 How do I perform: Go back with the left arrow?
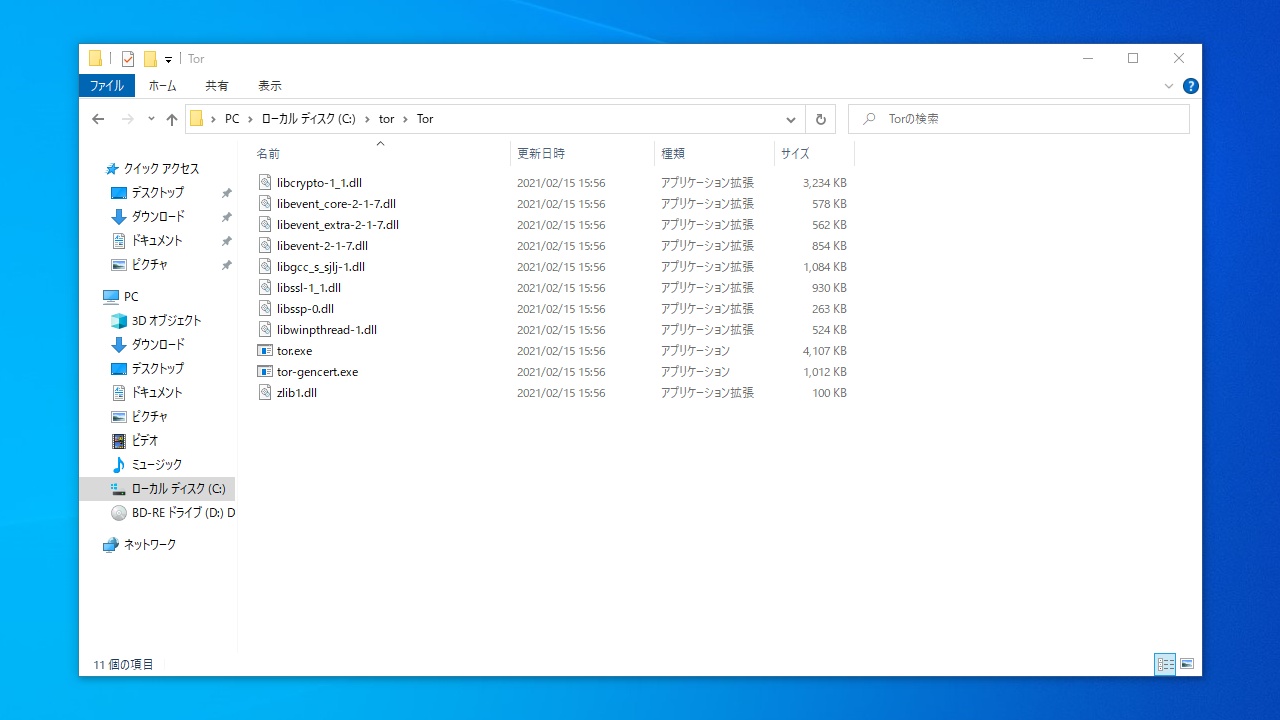(98, 119)
